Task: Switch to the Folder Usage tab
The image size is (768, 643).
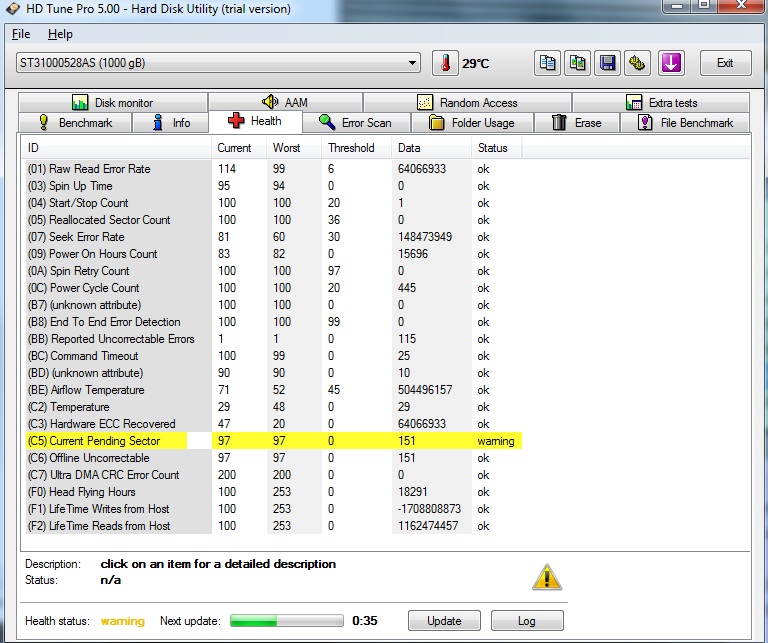Action: [x=472, y=122]
